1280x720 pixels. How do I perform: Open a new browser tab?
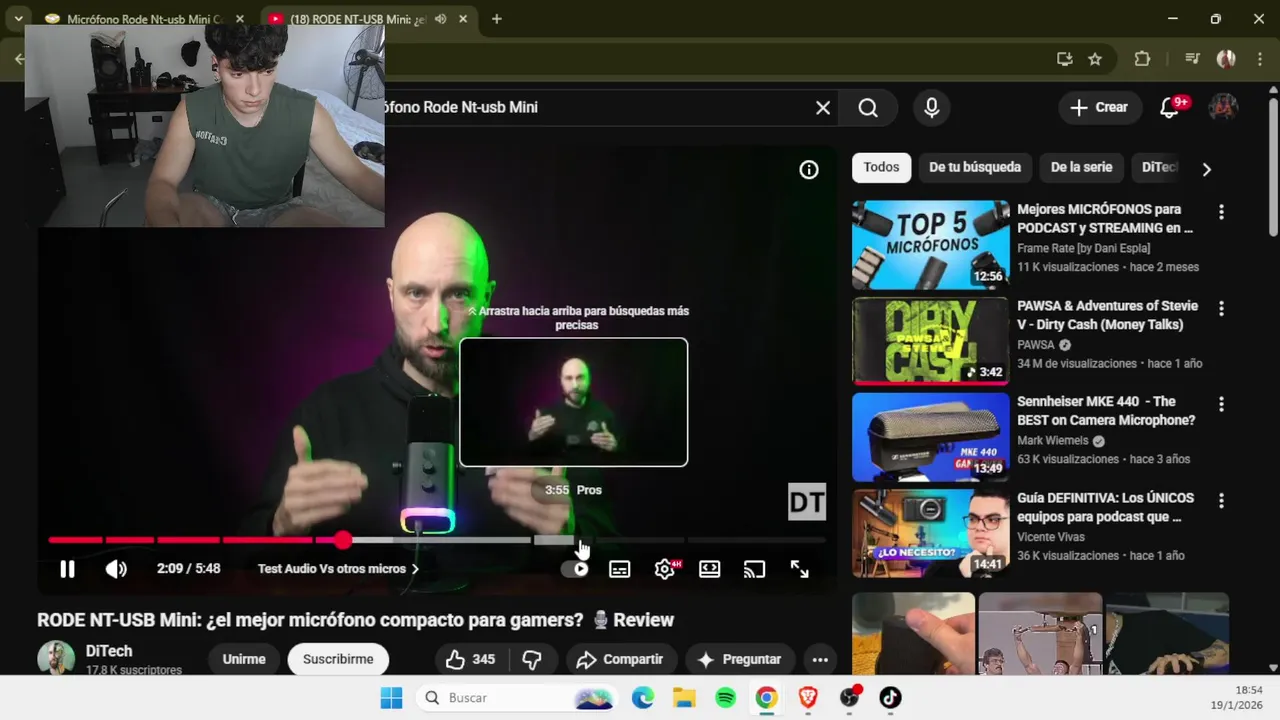coord(497,19)
